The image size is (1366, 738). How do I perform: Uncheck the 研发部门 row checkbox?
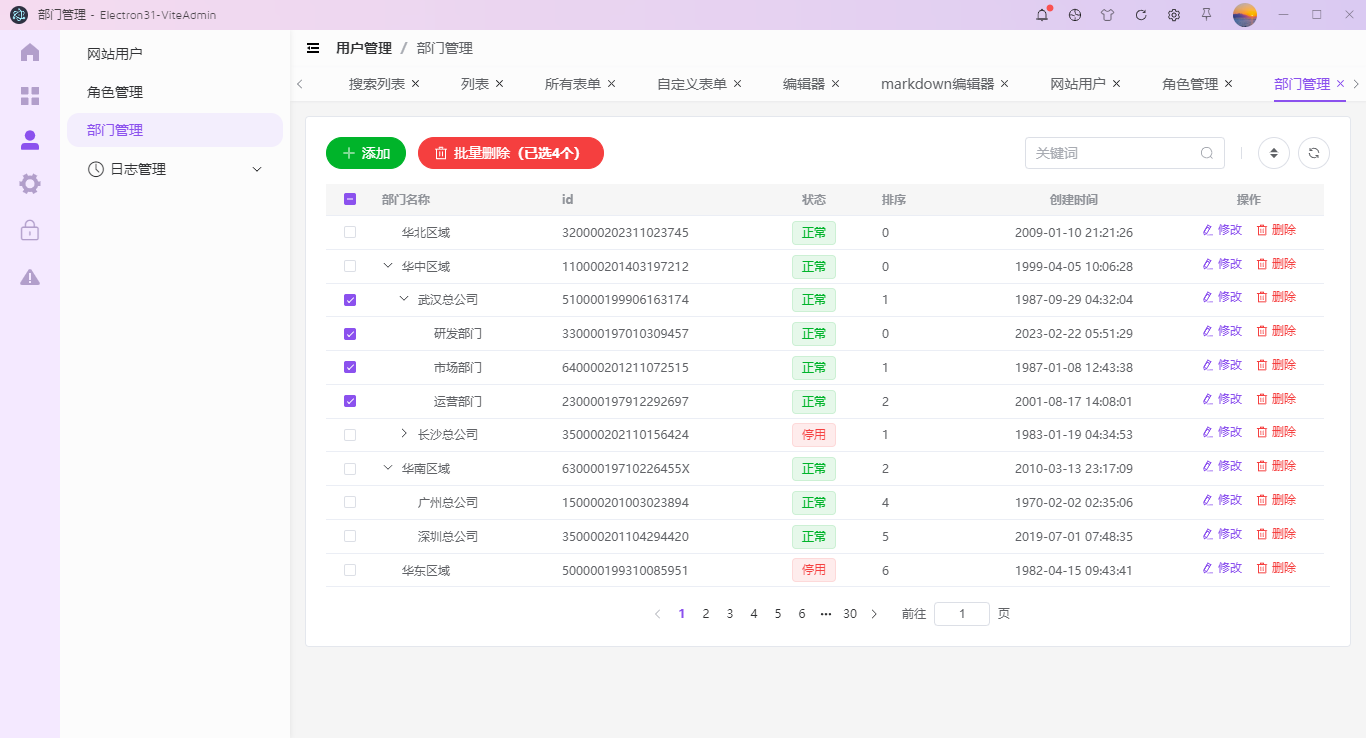pos(349,333)
